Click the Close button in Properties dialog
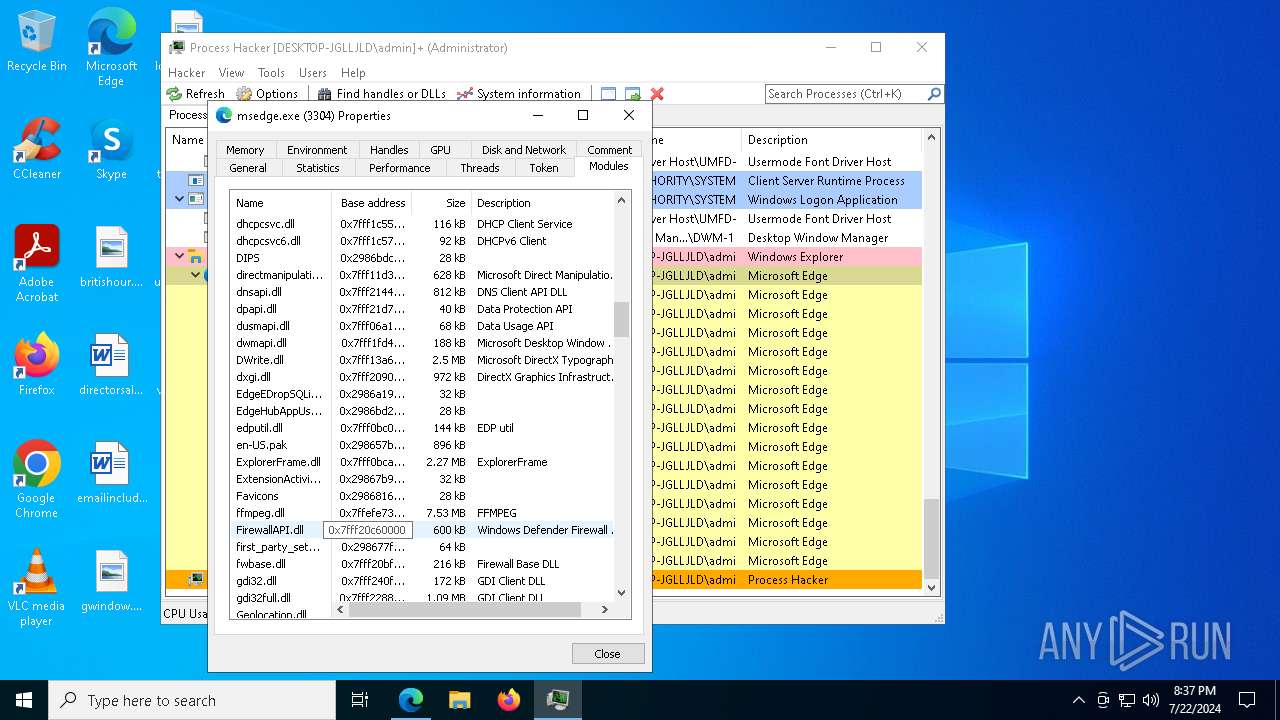Screen dimensions: 1280x720 pos(608,654)
